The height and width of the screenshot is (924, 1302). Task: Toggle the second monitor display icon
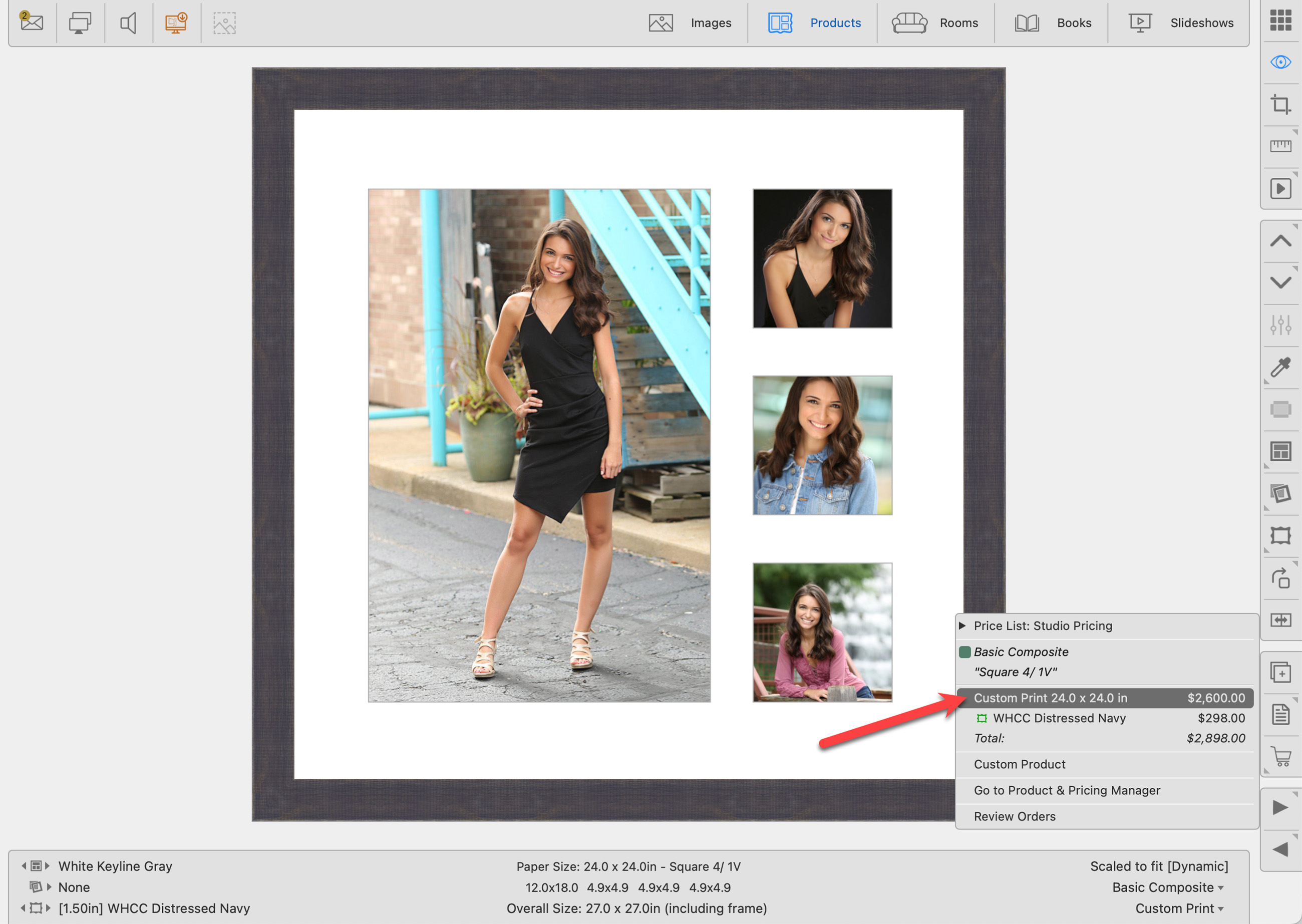[80, 23]
